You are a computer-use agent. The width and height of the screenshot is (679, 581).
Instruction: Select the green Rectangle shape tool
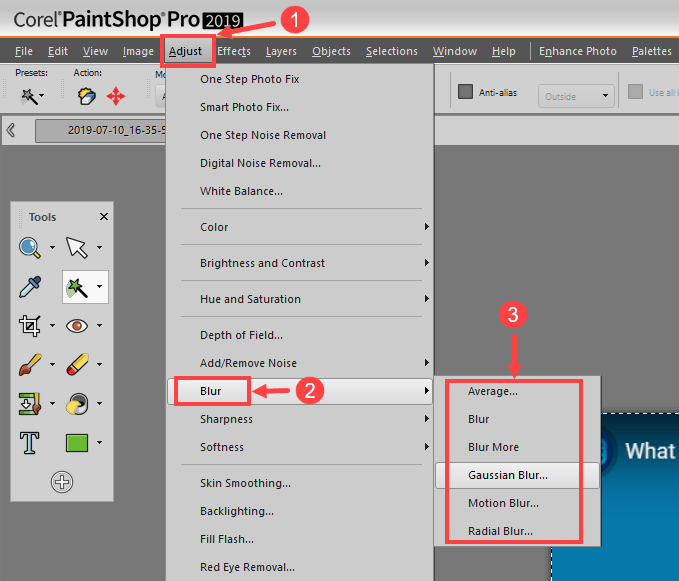(x=77, y=442)
